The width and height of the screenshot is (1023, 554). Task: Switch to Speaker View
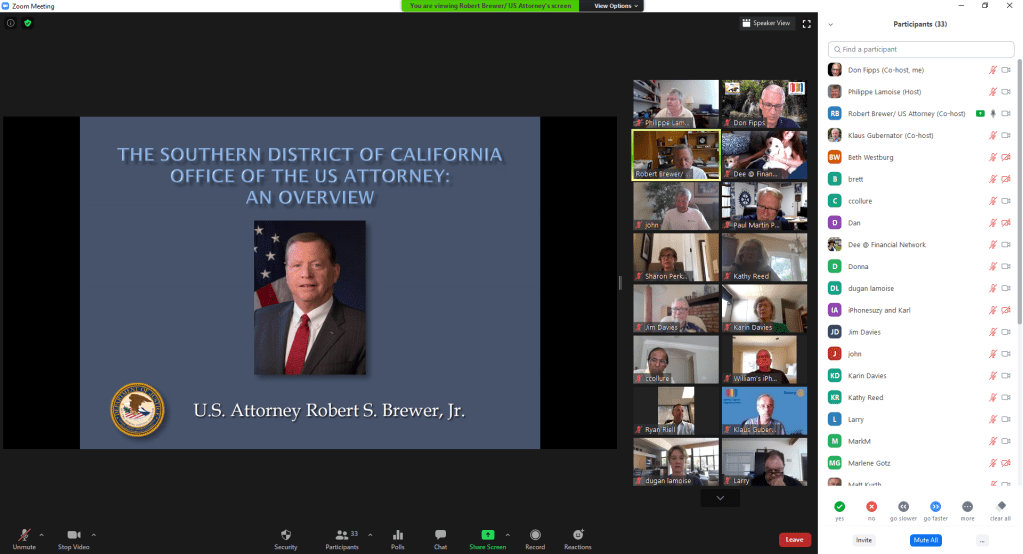coord(766,23)
